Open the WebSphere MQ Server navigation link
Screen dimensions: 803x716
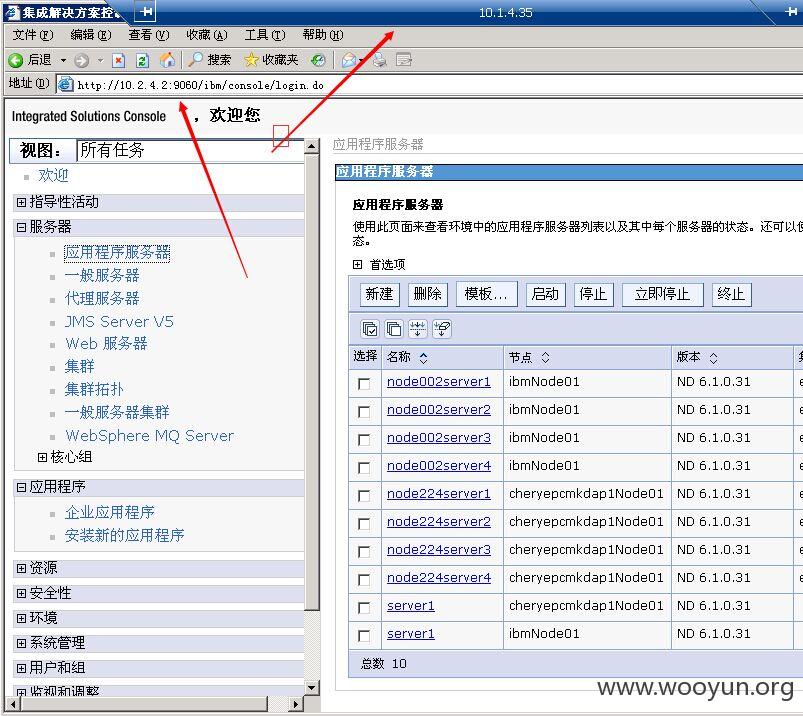150,436
